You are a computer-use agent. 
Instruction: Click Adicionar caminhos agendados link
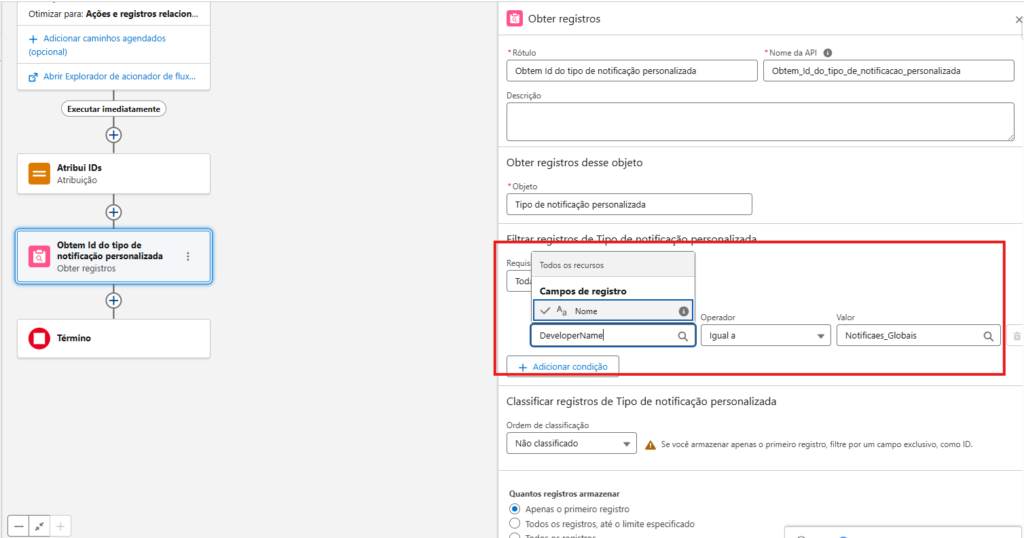97,38
